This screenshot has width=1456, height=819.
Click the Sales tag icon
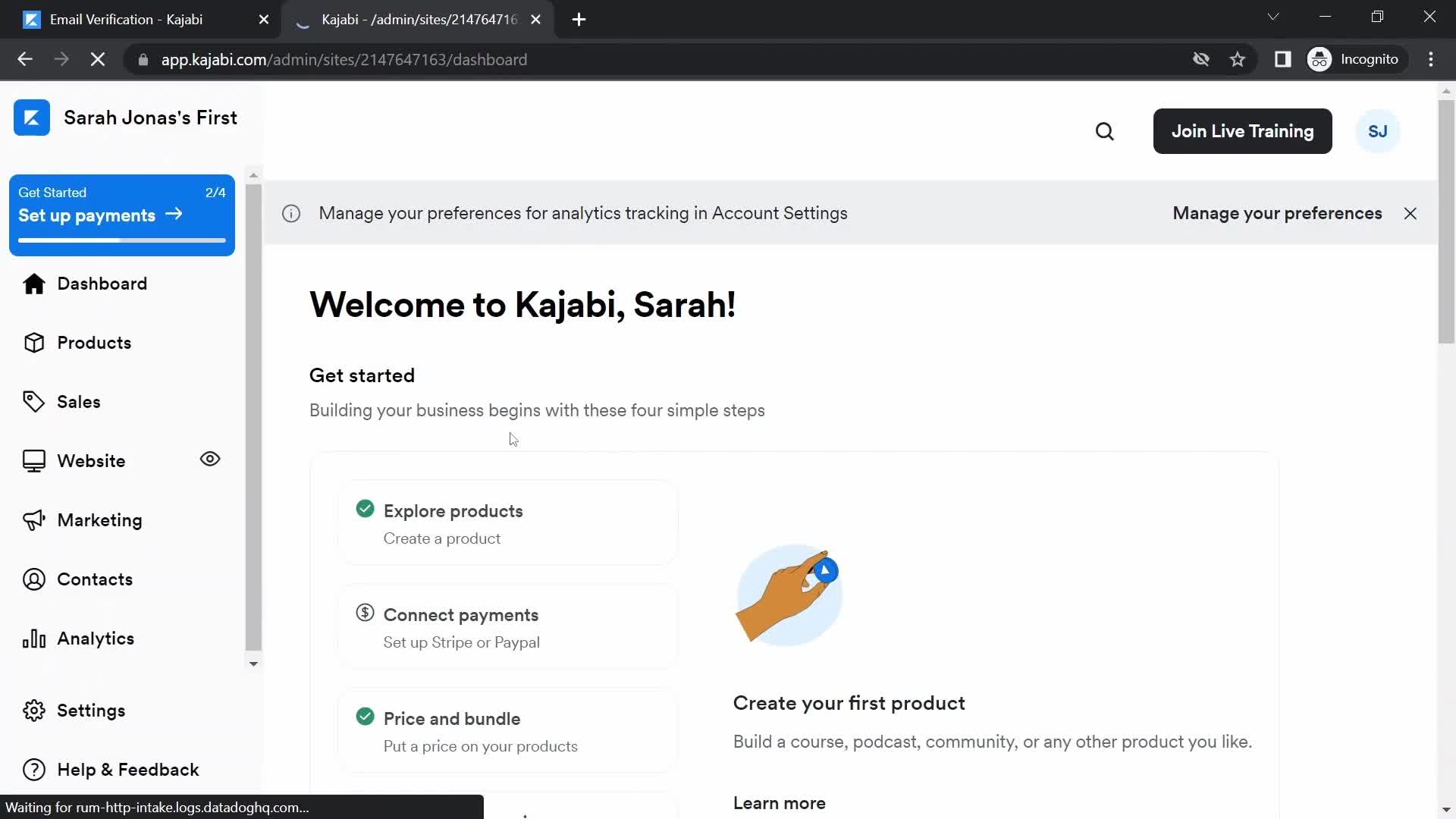[33, 402]
